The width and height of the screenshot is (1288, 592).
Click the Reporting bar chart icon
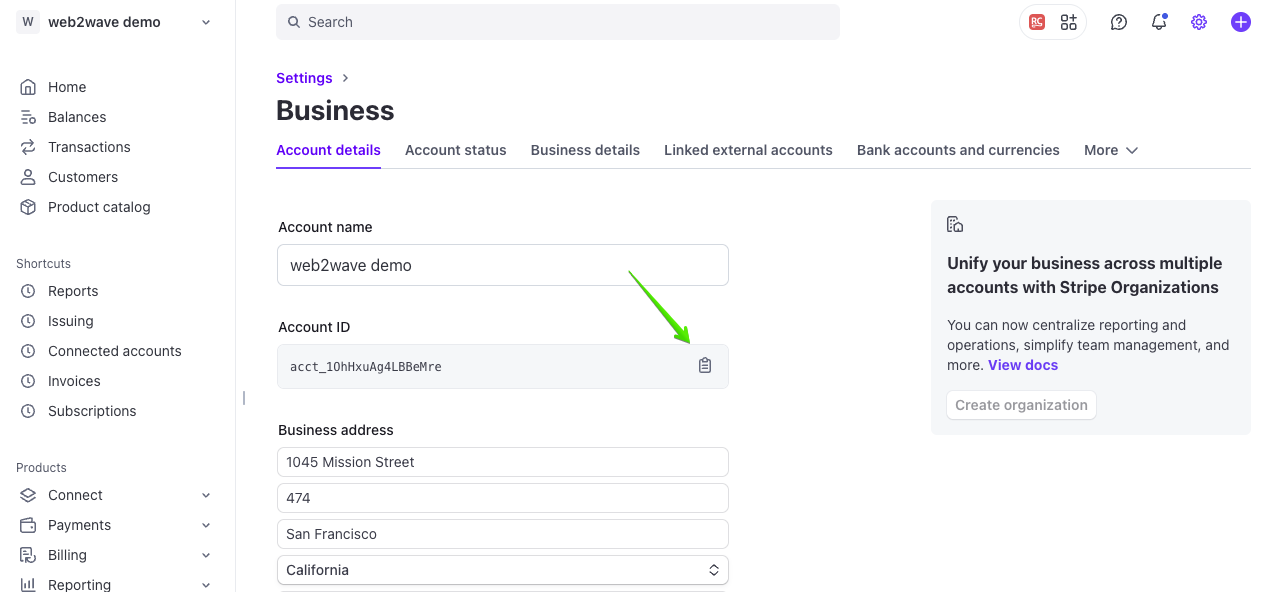point(28,585)
